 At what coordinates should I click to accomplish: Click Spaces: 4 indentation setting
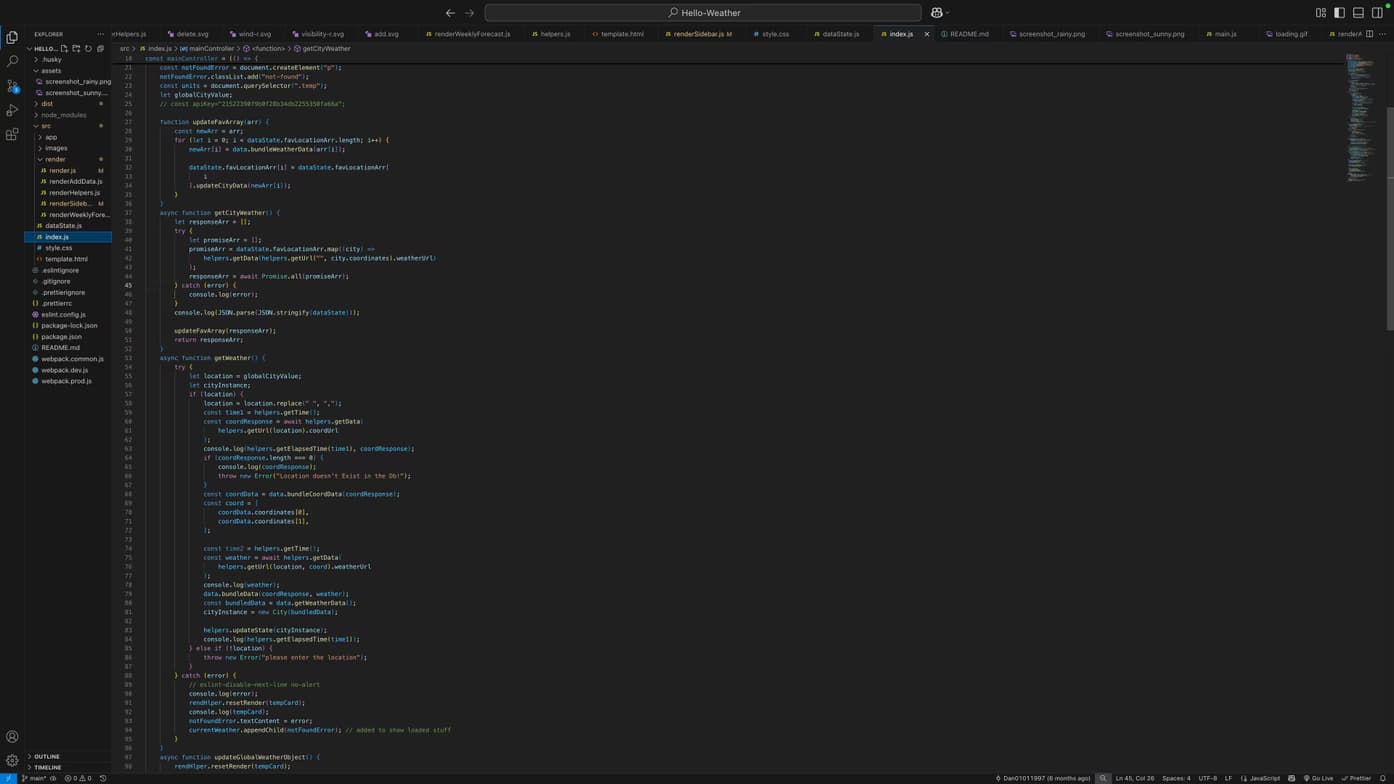[x=1176, y=778]
